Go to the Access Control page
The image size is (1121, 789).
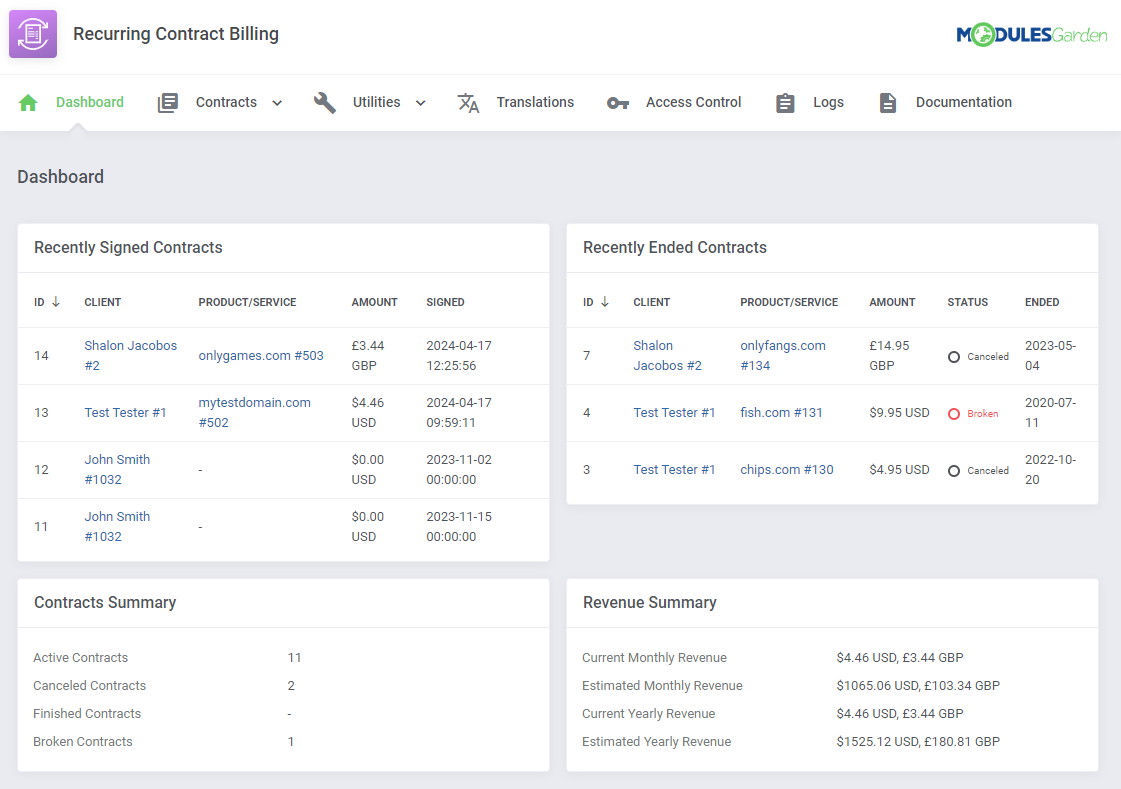coord(693,102)
